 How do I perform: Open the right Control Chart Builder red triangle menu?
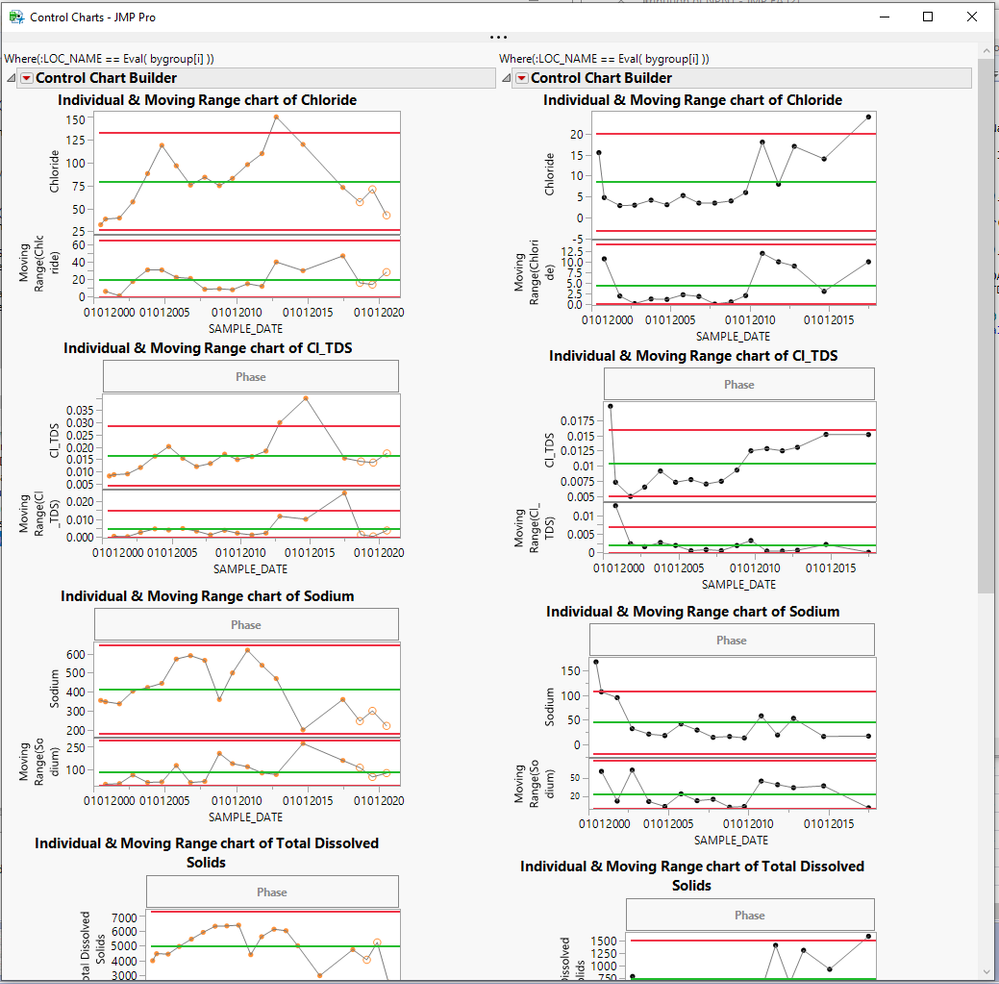[522, 78]
